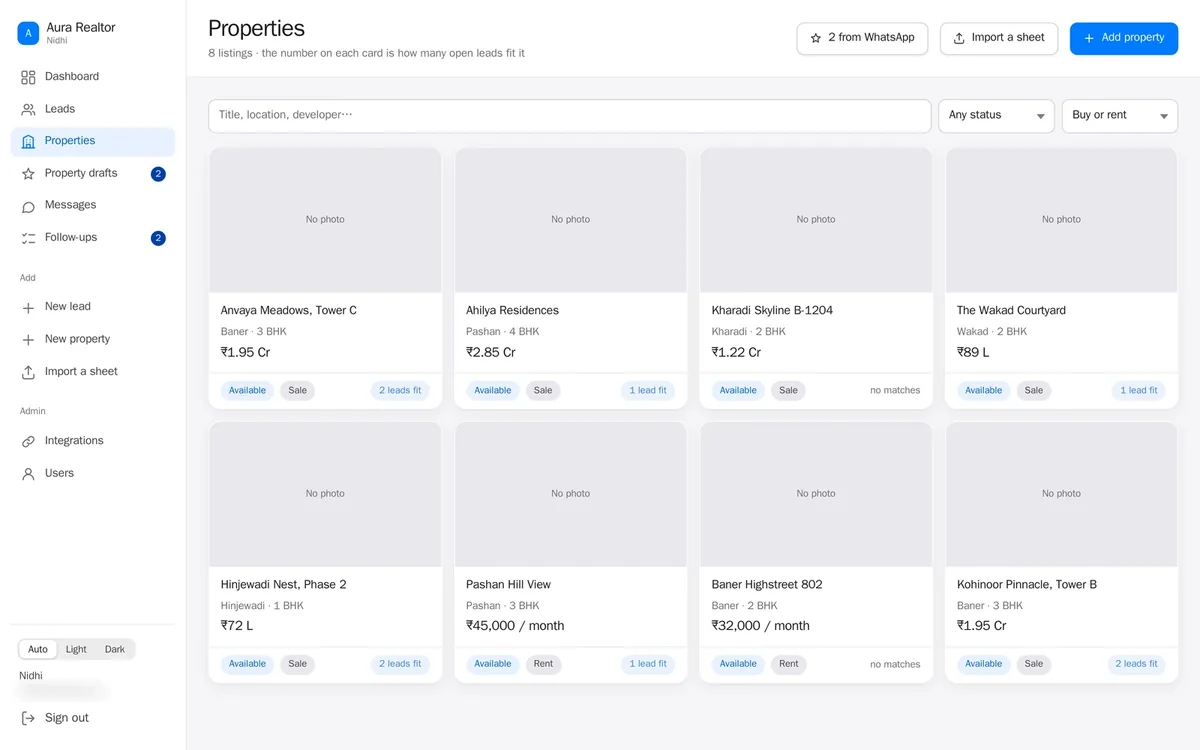Click Sale tag on The Wakad Courtyard card
Viewport: 1200px width, 750px height.
click(x=1034, y=391)
